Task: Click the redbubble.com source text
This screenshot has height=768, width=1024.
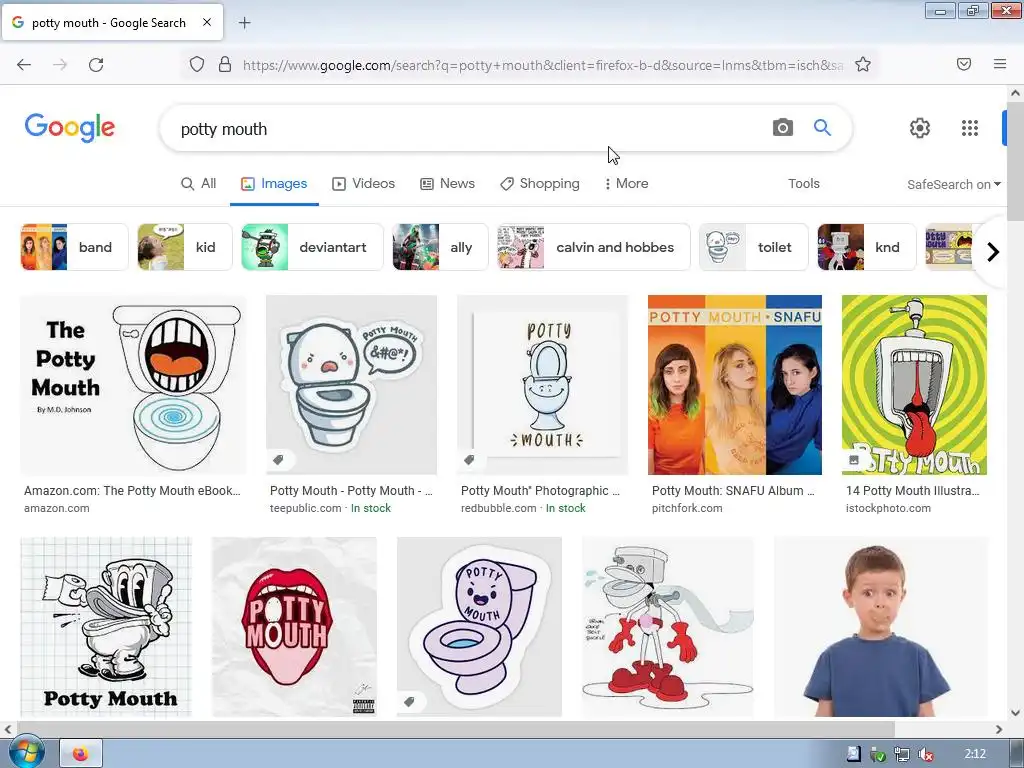Action: [x=498, y=508]
